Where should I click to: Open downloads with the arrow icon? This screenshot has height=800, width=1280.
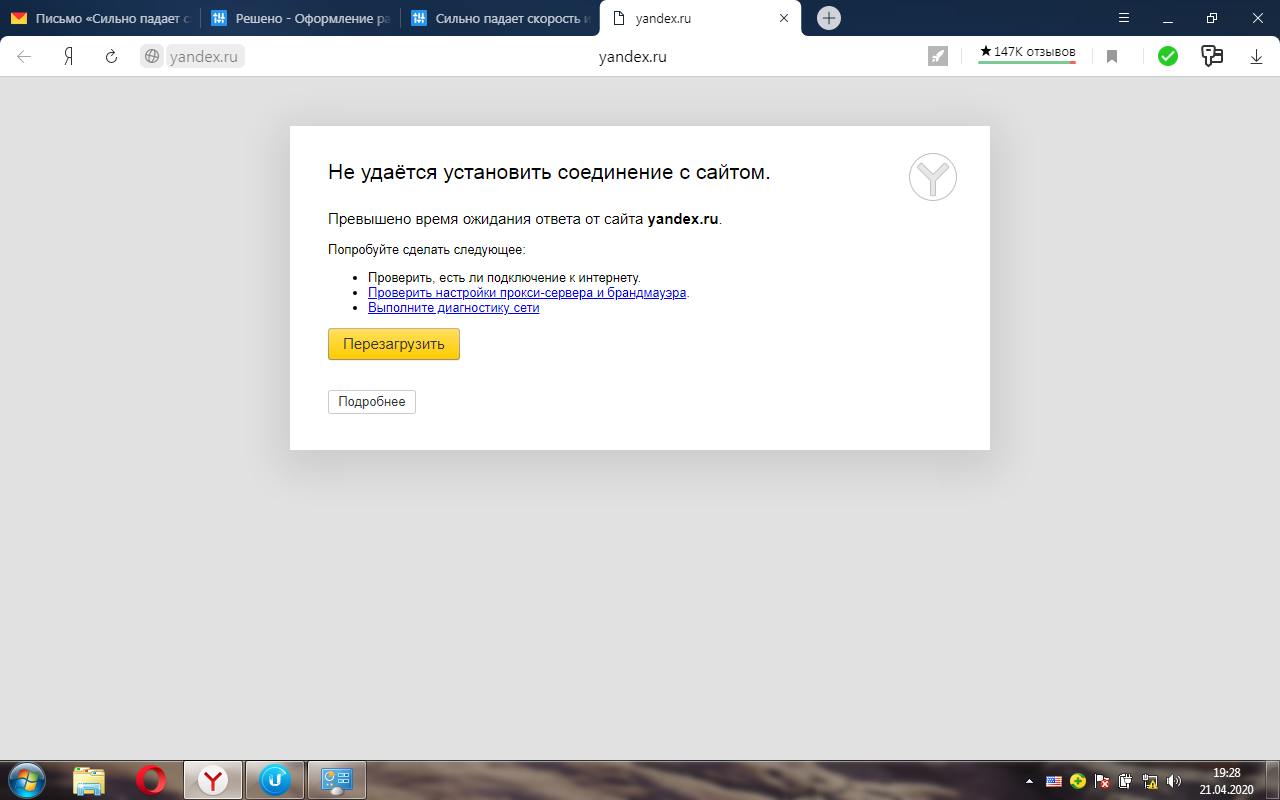(x=1257, y=57)
